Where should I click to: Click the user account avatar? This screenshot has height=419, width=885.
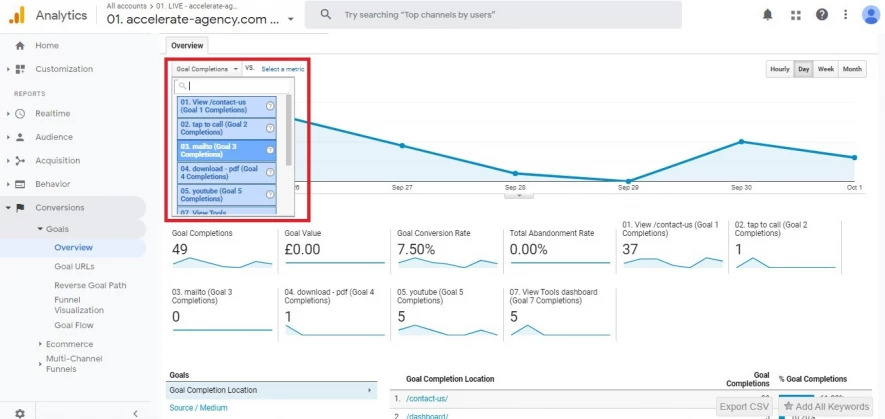(871, 15)
